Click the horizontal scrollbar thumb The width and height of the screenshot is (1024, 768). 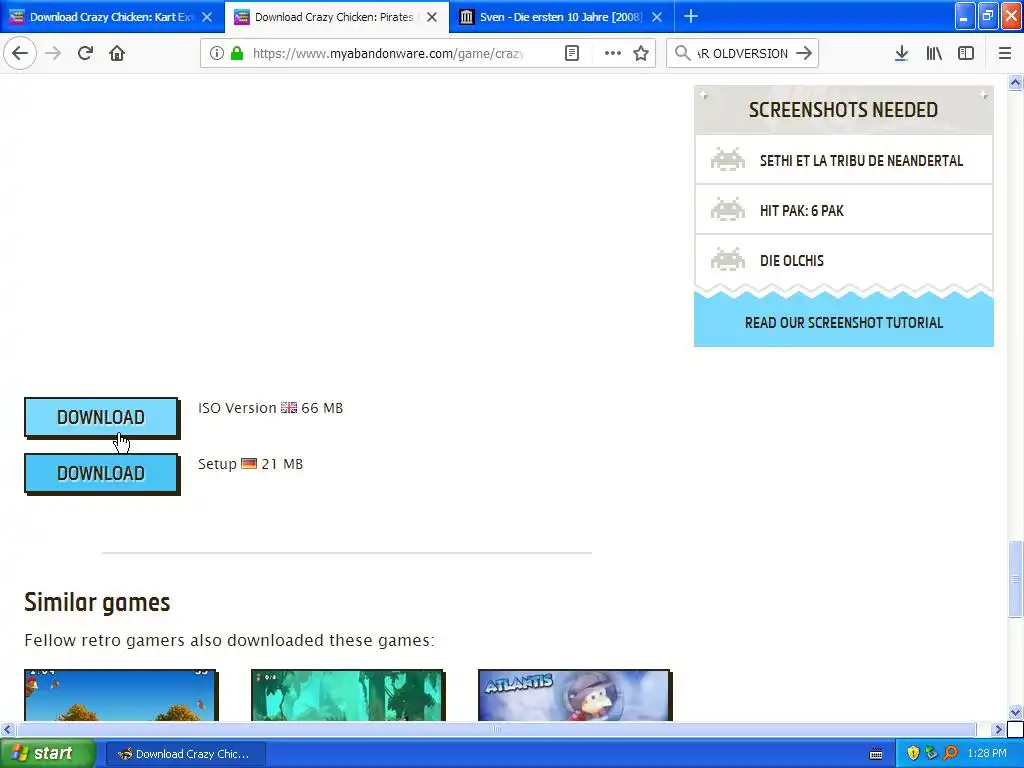pyautogui.click(x=496, y=729)
